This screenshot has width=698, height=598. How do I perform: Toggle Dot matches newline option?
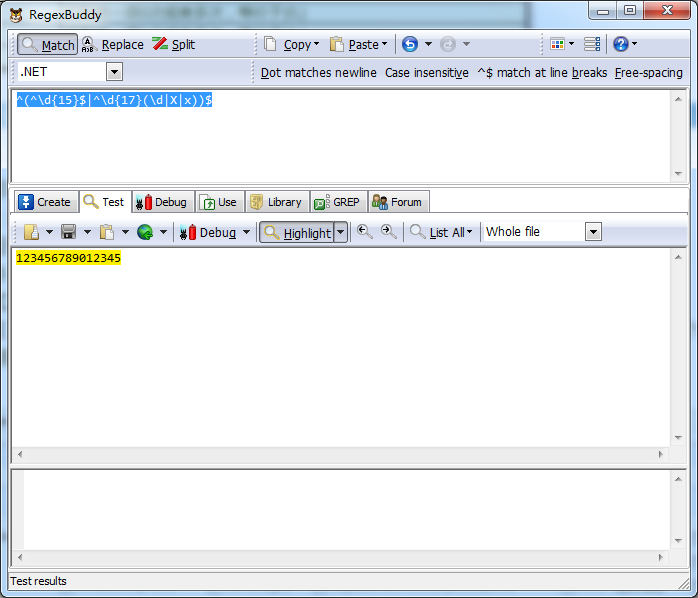[x=318, y=73]
